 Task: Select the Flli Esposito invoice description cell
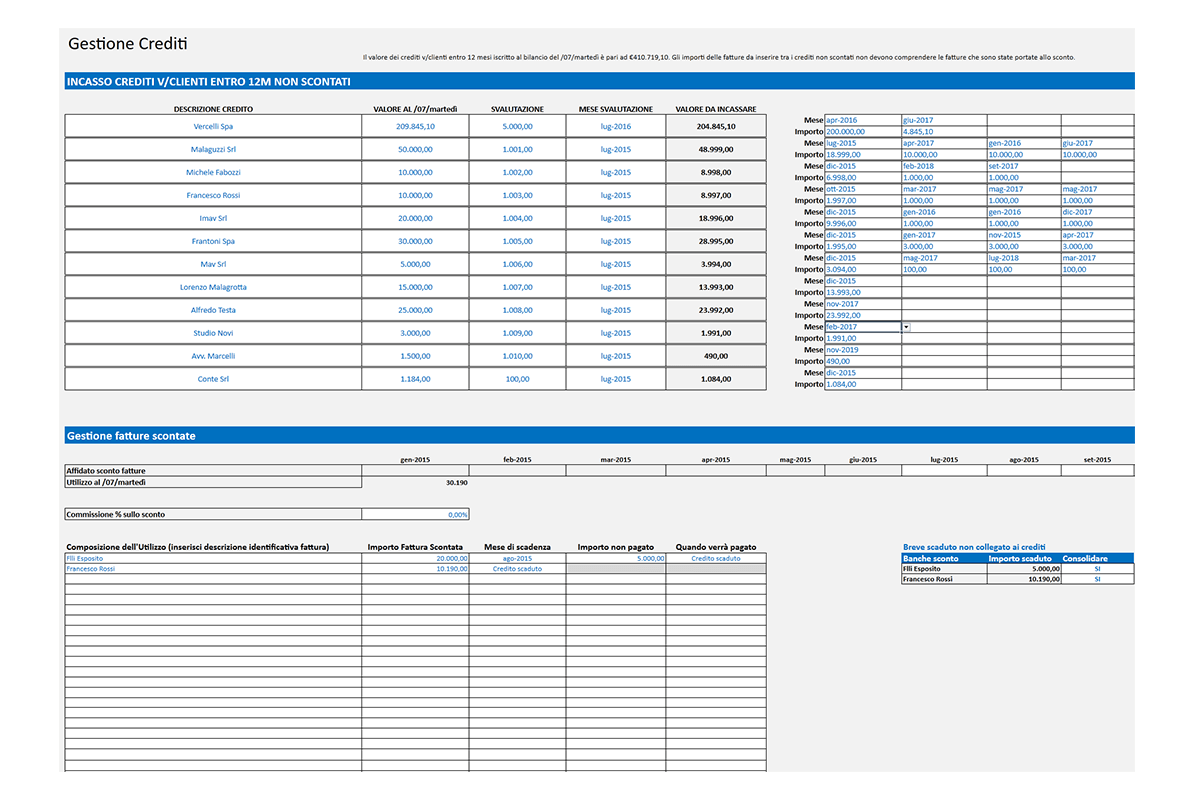(213, 559)
